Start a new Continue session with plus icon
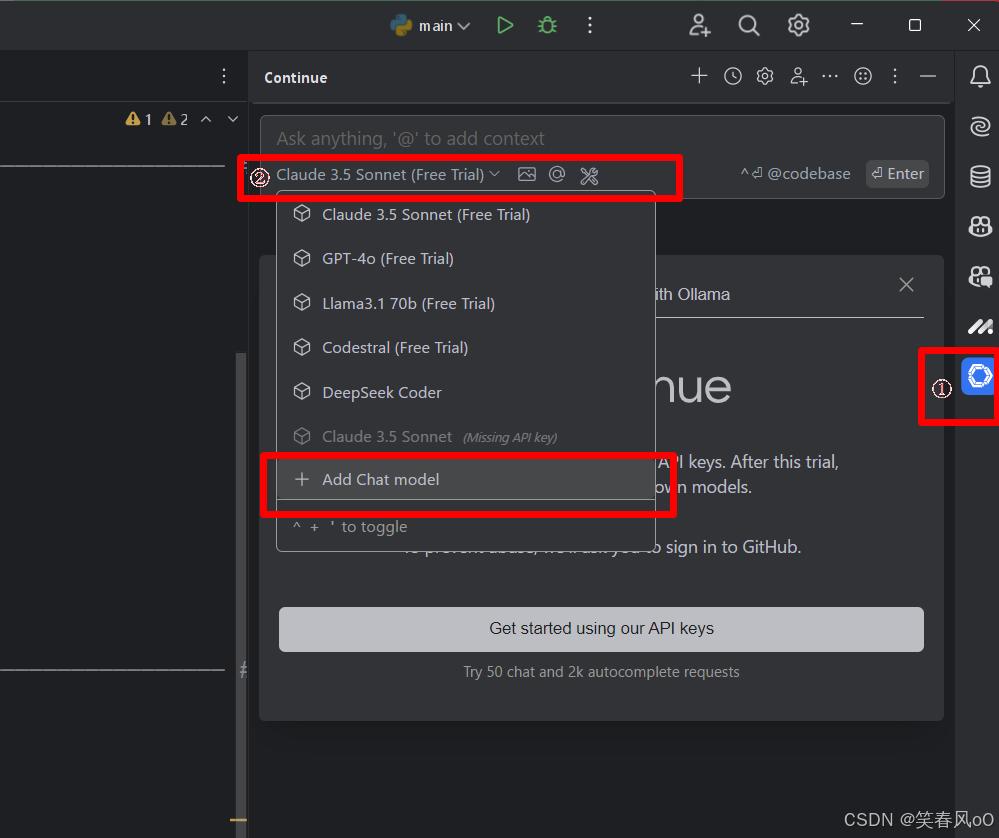Image resolution: width=999 pixels, height=838 pixels. pos(699,76)
